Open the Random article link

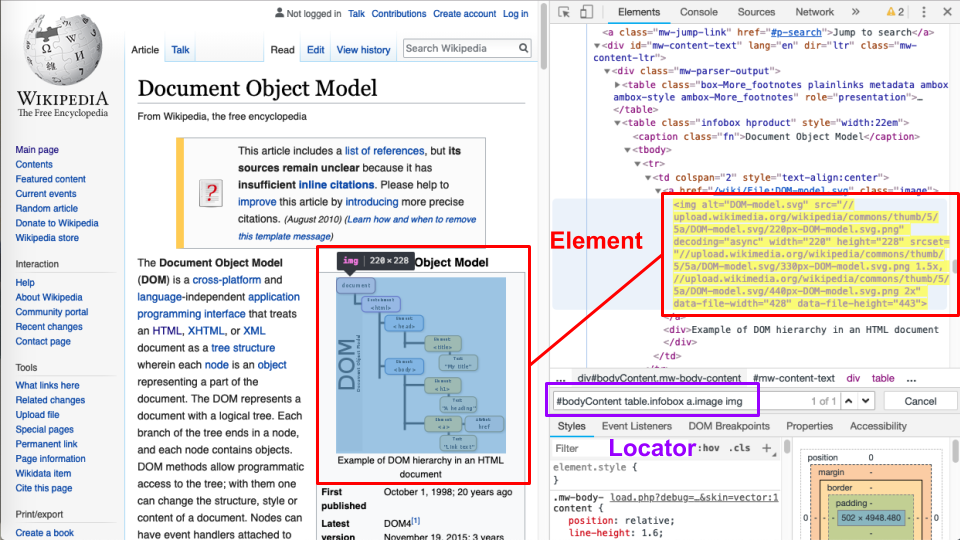47,208
